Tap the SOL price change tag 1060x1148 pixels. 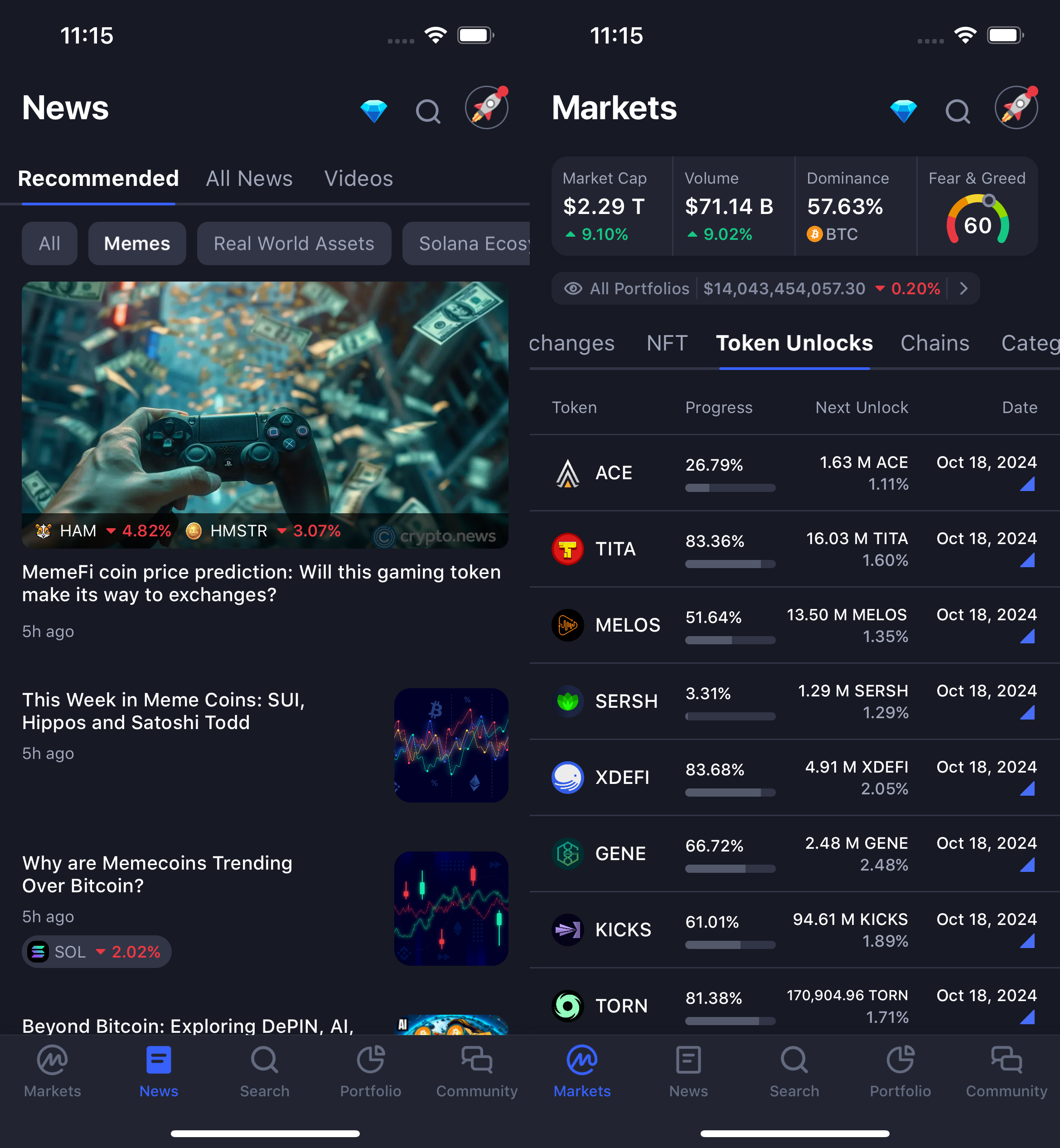(97, 952)
